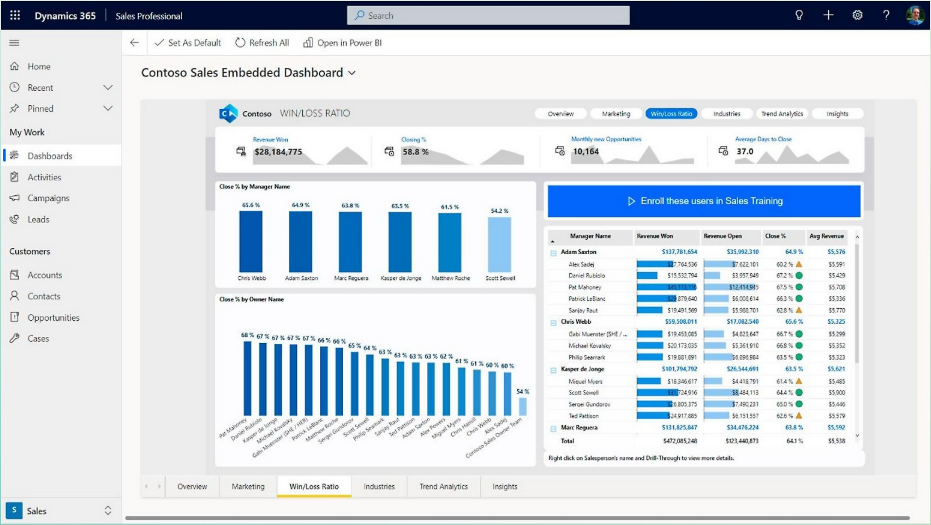Expand the Pinned section chevron
Screen dimensions: 931x525
click(108, 109)
